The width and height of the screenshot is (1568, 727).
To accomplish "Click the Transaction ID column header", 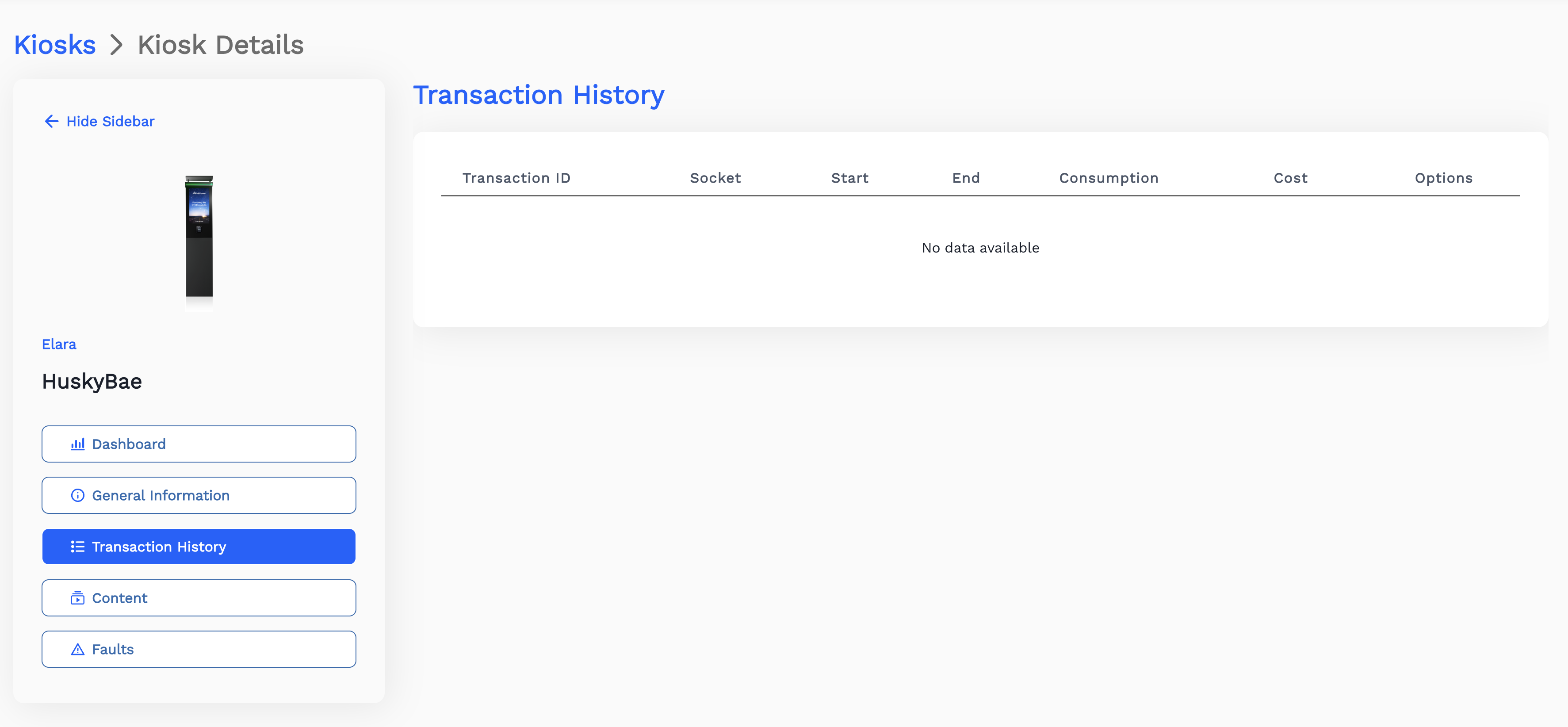I will (516, 178).
